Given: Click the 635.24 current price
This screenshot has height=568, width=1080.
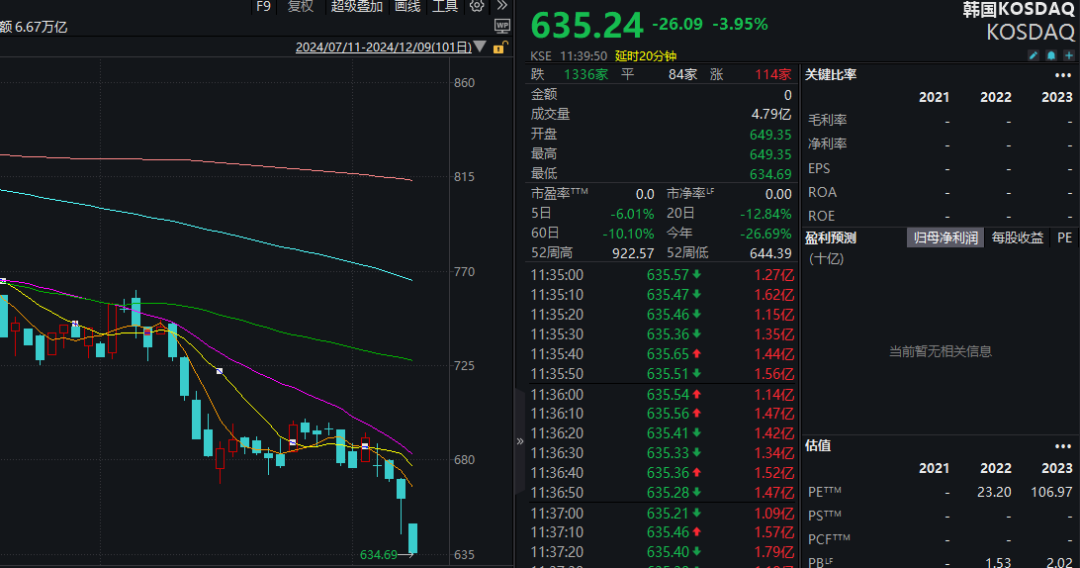Looking at the screenshot, I should (587, 26).
